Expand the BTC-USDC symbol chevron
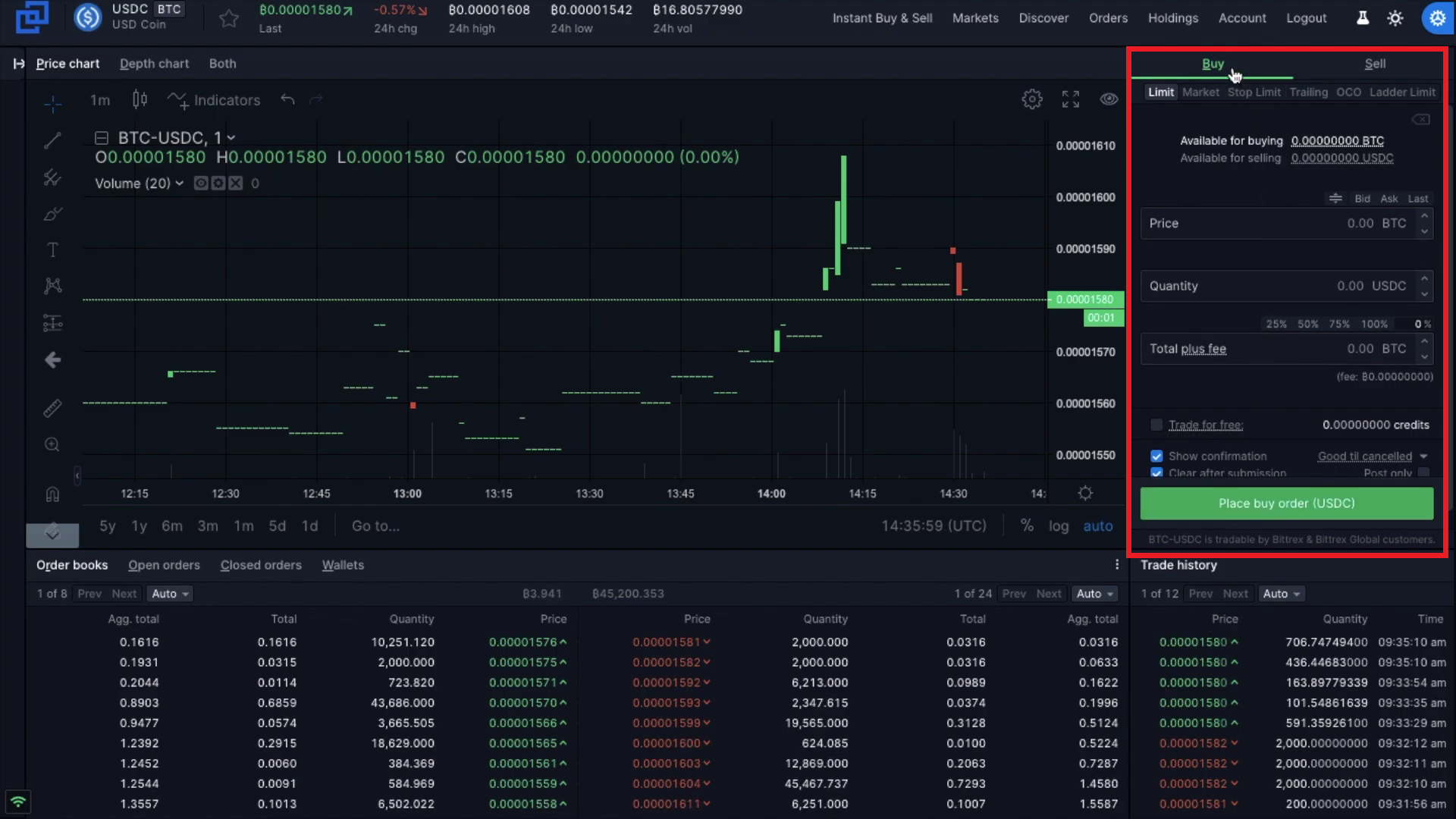Viewport: 1456px width, 819px height. point(231,138)
